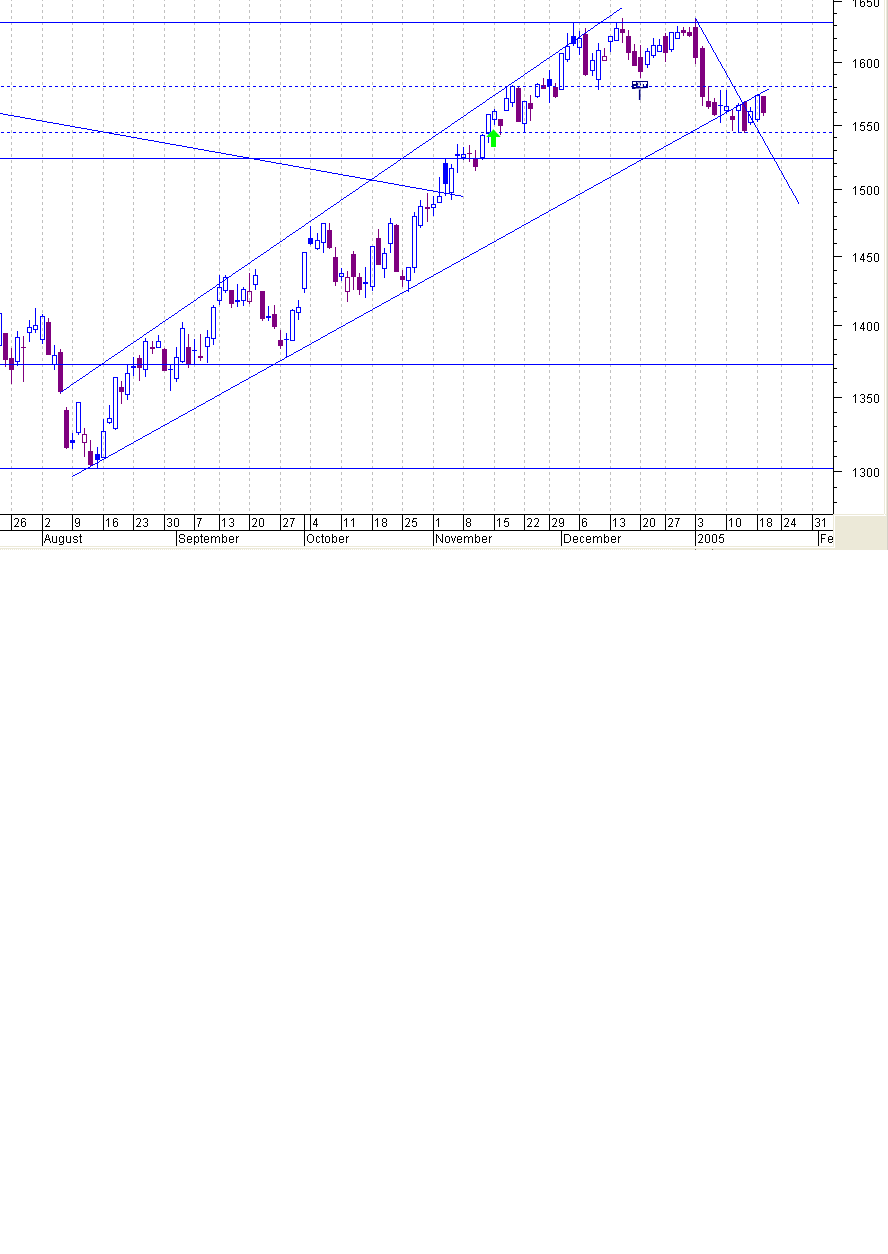Click the 1450 price axis label
888x1254 pixels.
tap(865, 257)
